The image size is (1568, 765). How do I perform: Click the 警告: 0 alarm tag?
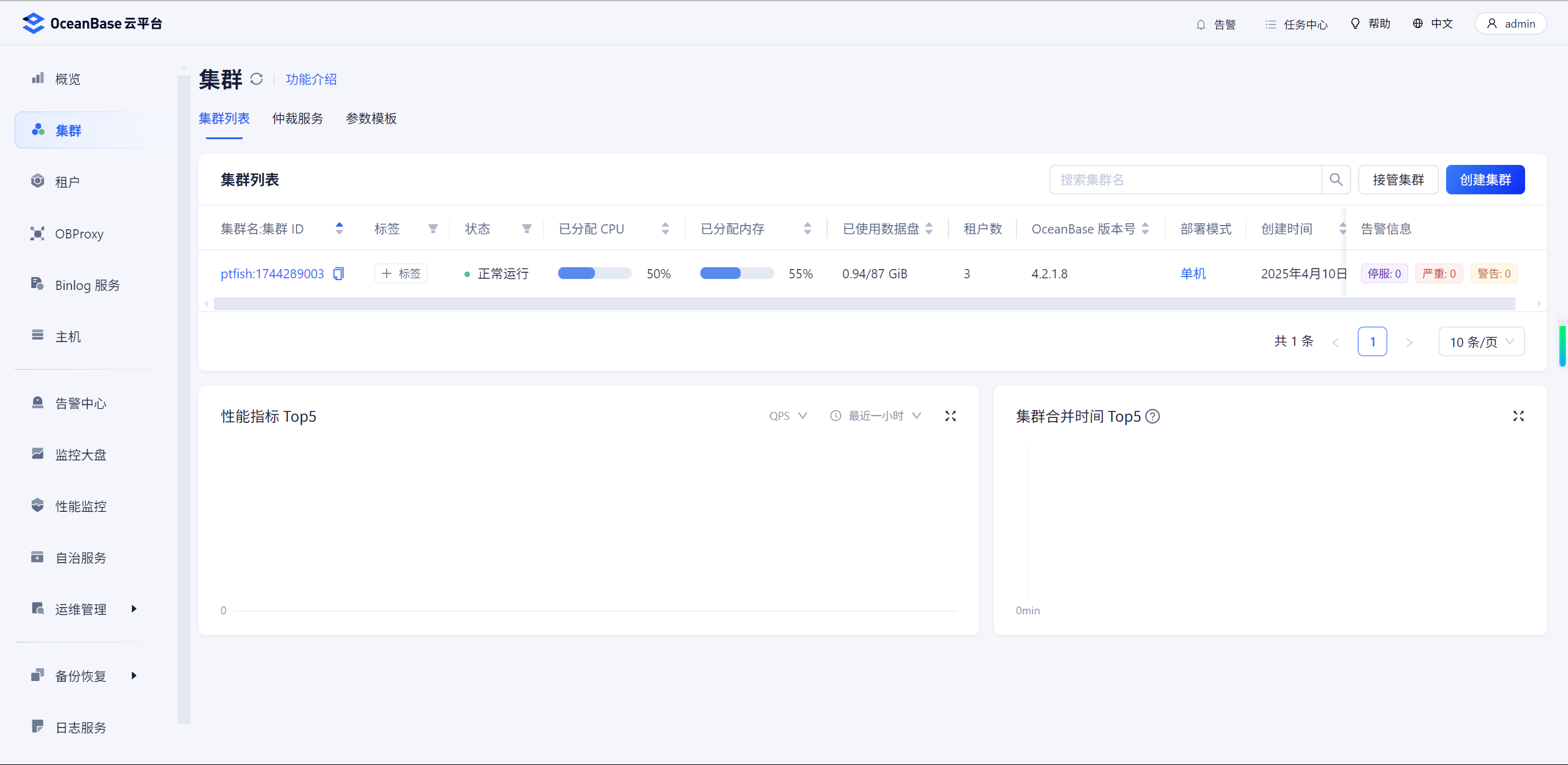tap(1494, 273)
